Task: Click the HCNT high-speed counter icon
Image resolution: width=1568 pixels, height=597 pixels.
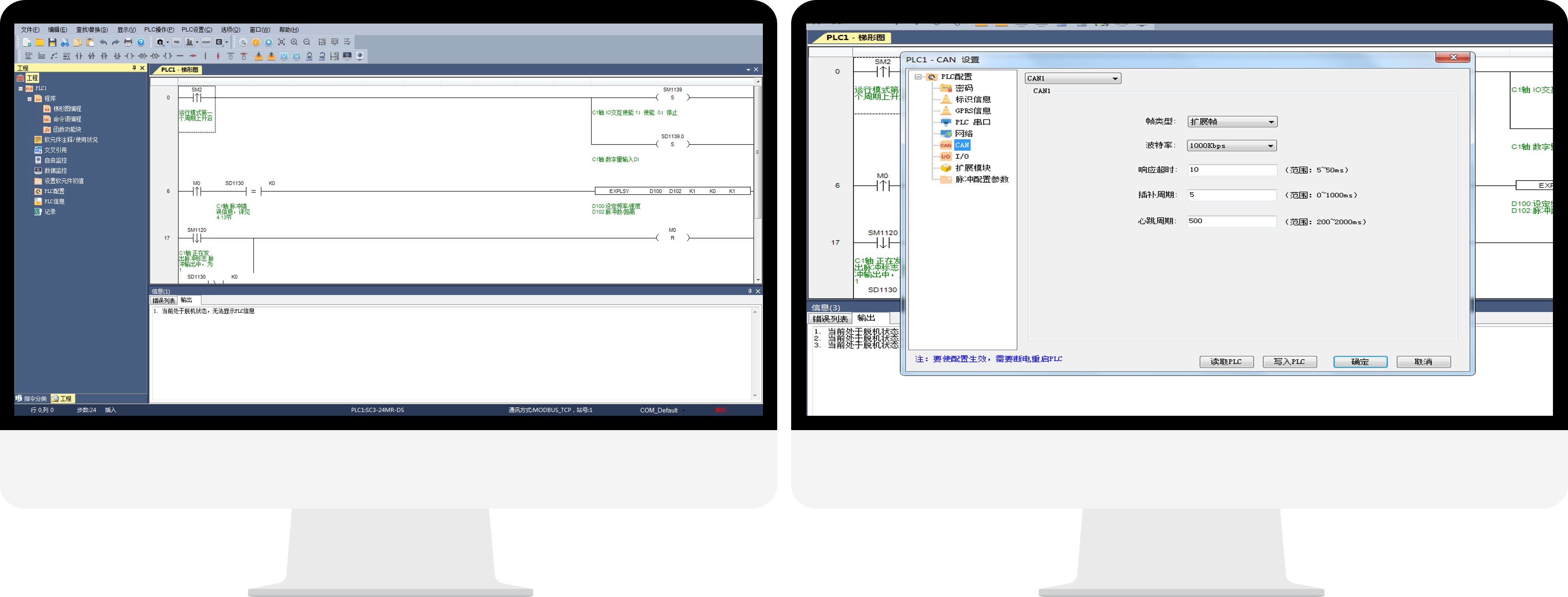Action: 207,42
